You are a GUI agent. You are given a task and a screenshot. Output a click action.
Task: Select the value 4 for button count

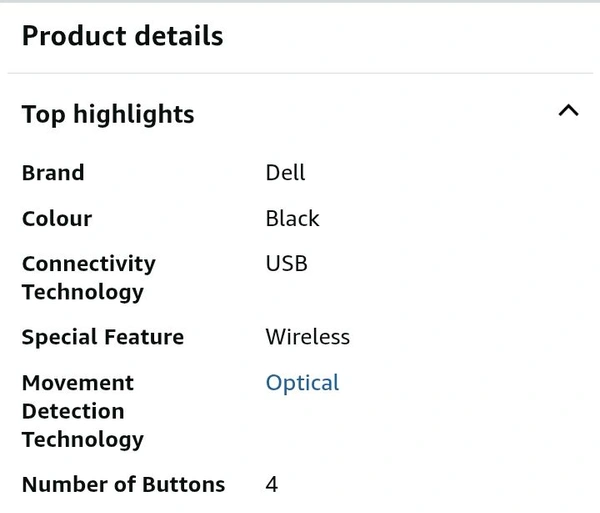tap(272, 485)
